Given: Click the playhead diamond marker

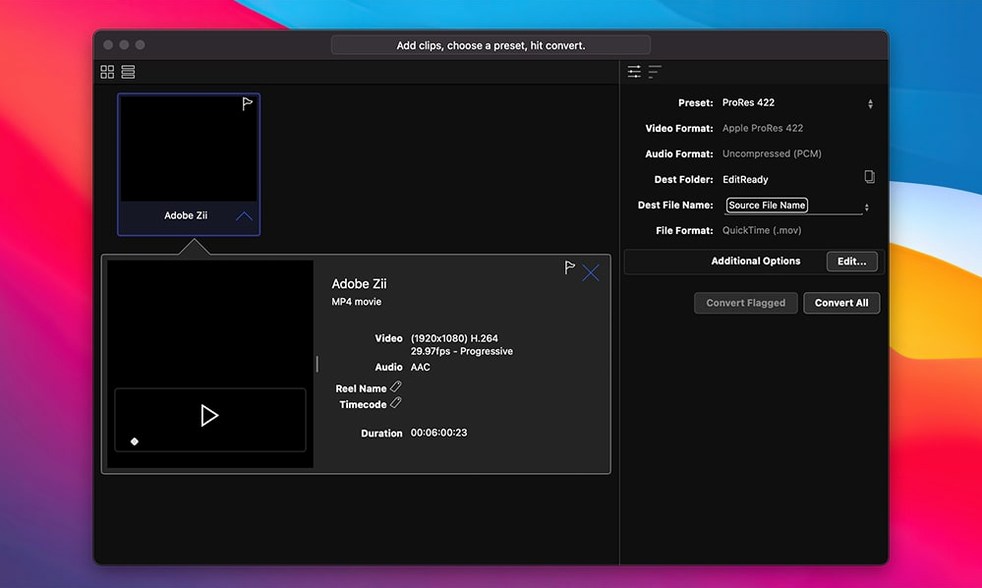Looking at the screenshot, I should [134, 441].
